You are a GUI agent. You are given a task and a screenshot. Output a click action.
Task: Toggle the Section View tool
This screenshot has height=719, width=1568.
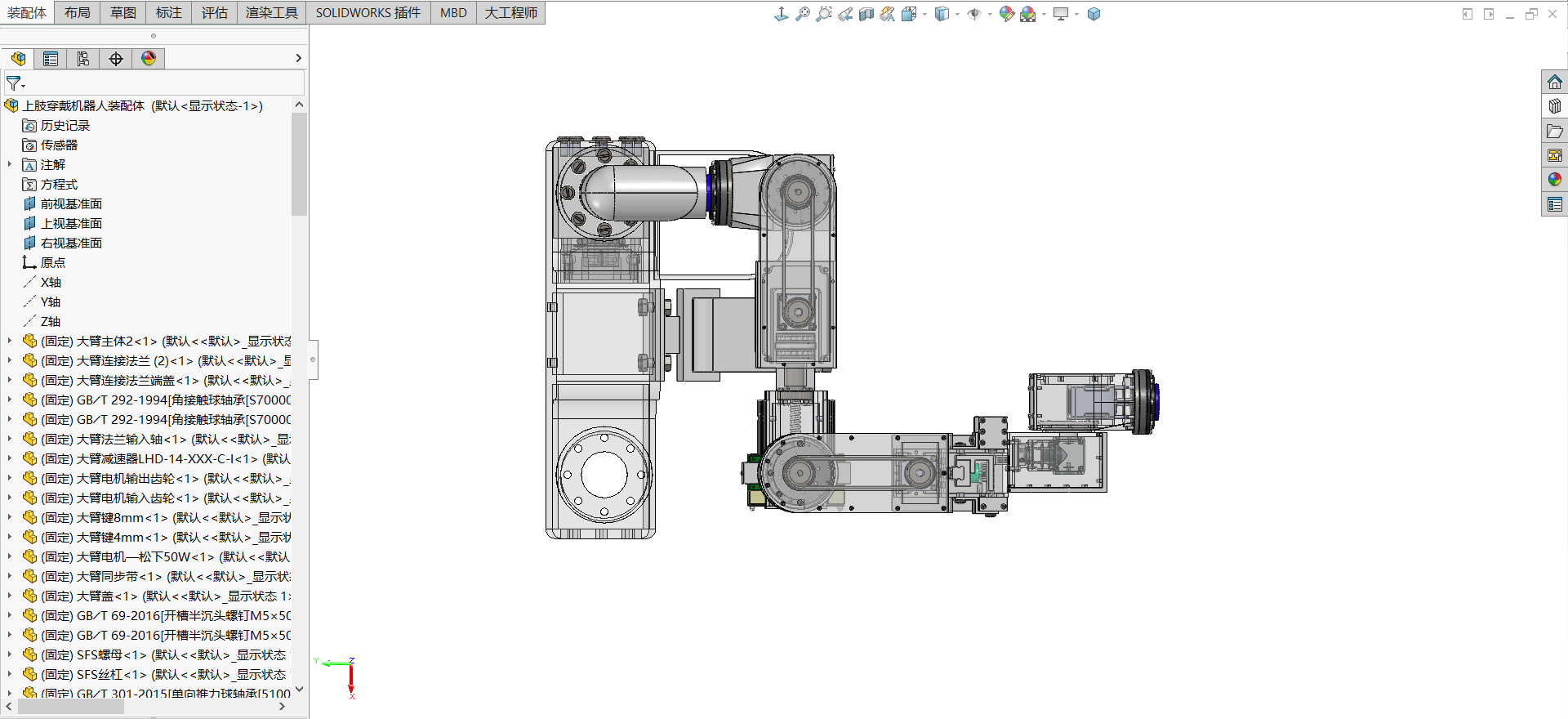click(866, 14)
